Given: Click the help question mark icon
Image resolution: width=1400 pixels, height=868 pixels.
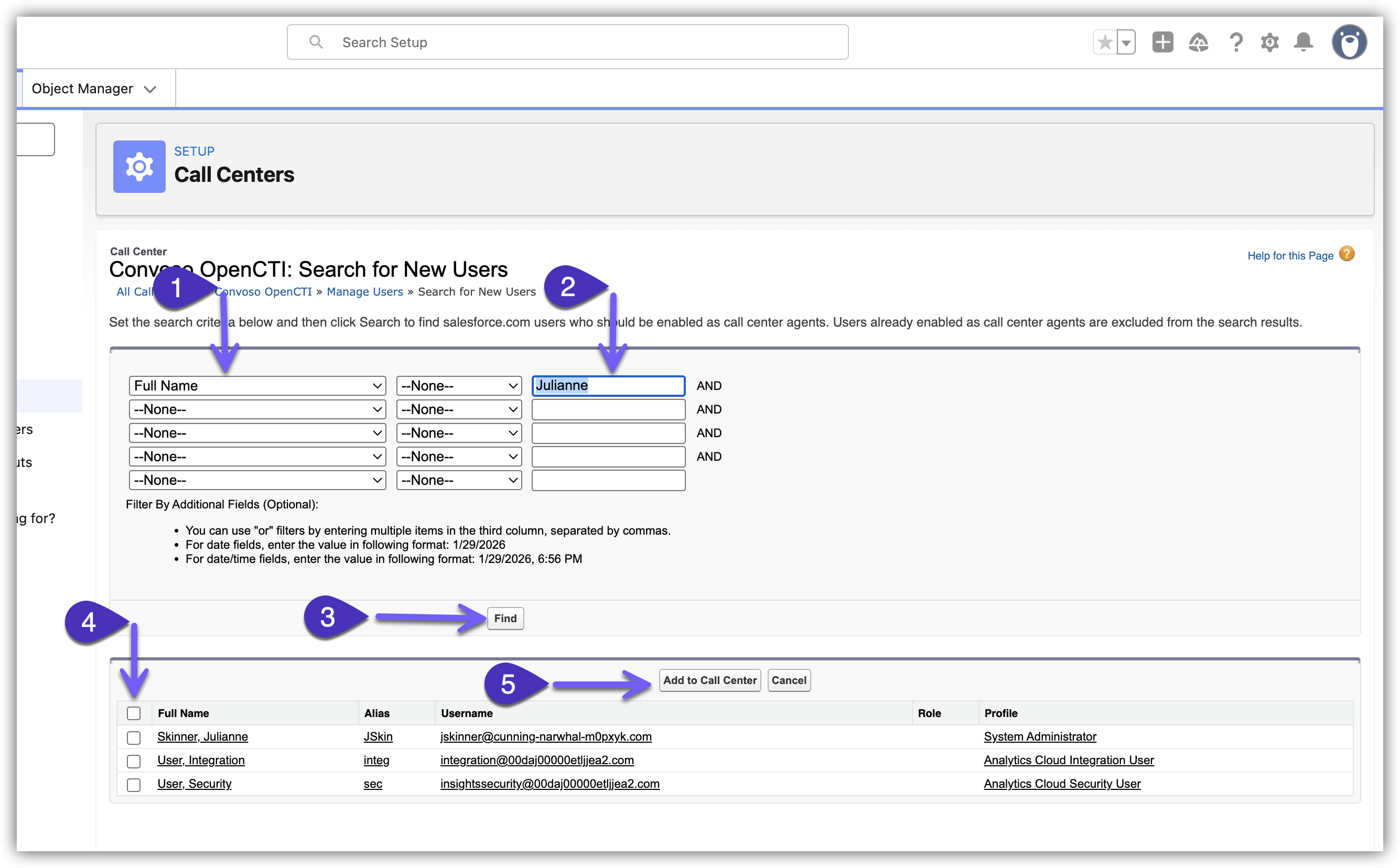Looking at the screenshot, I should click(x=1236, y=42).
